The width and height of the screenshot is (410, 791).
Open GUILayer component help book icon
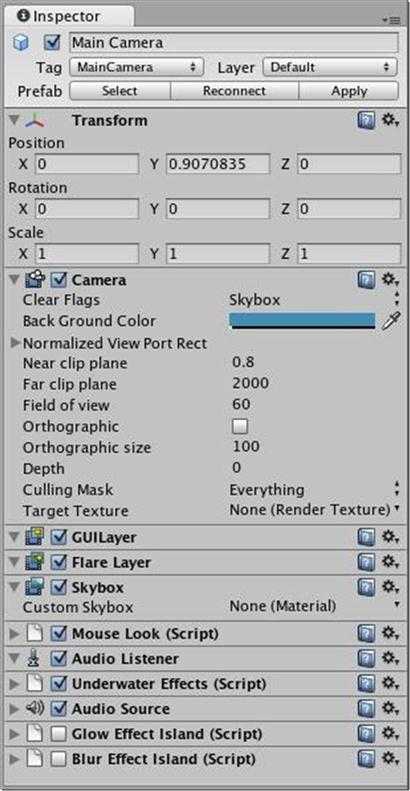point(367,538)
